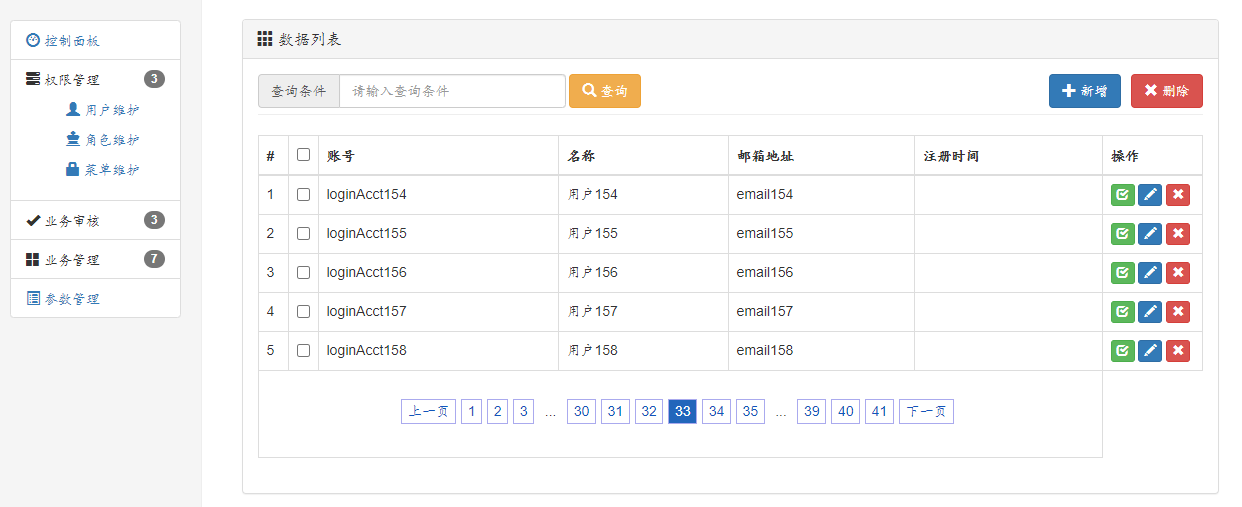Click the list icon beside 参数管理
Screen dimensions: 1242x507
tap(33, 298)
